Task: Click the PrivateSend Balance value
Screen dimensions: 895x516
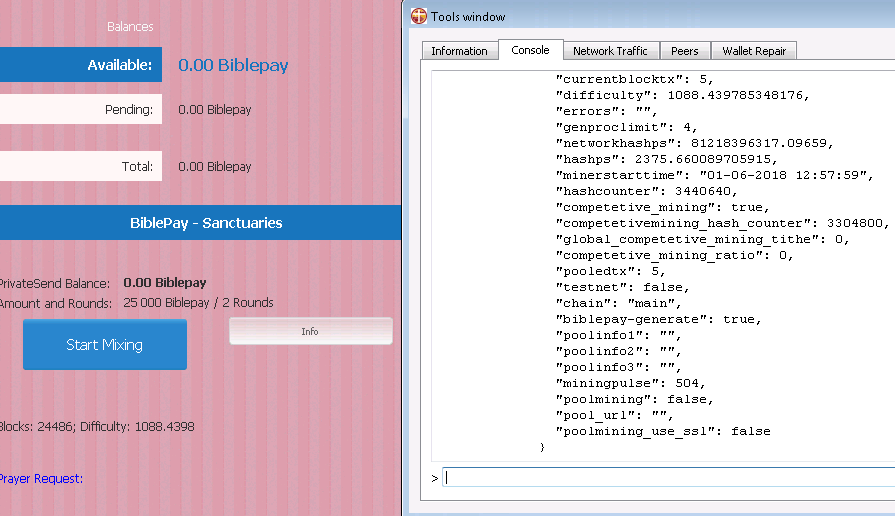Action: 165,283
